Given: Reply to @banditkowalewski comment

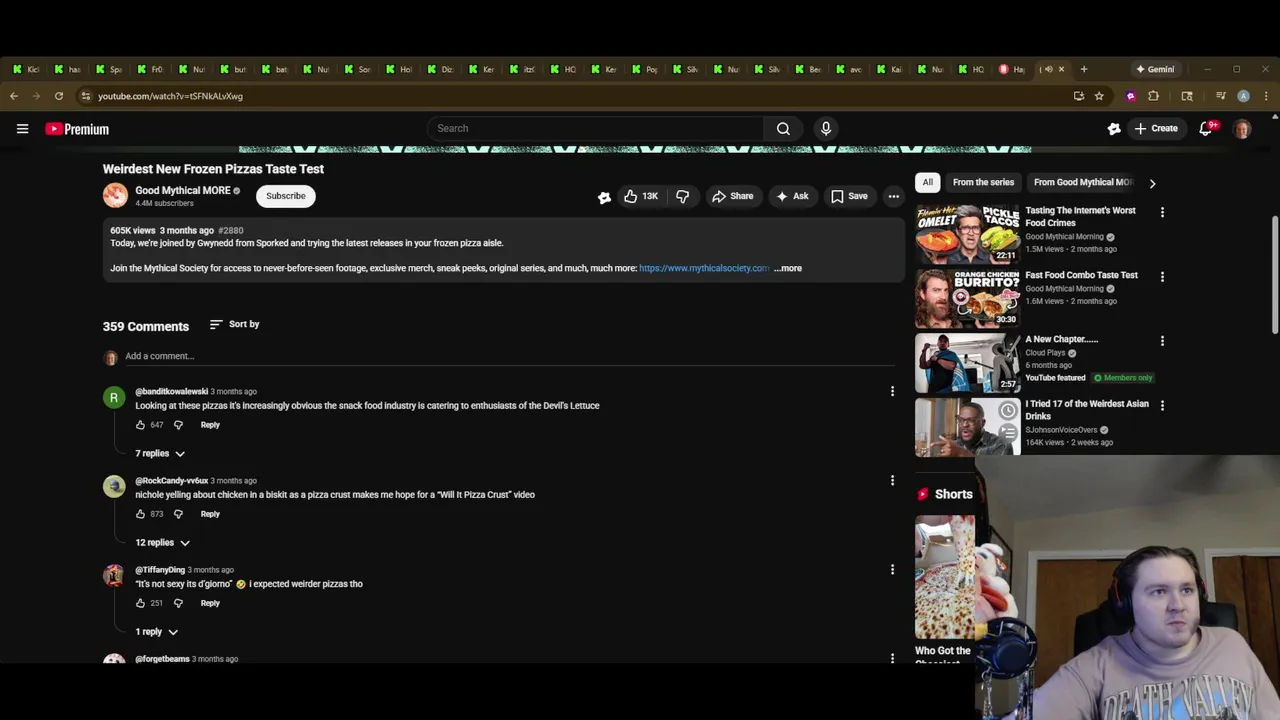Looking at the screenshot, I should (210, 425).
